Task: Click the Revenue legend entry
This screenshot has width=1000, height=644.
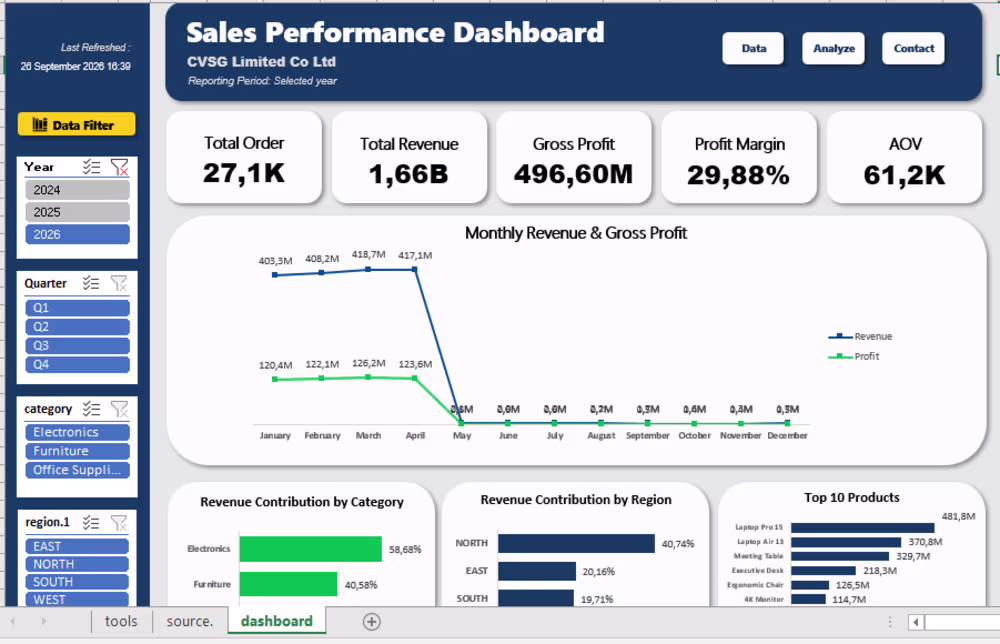Action: coord(860,337)
